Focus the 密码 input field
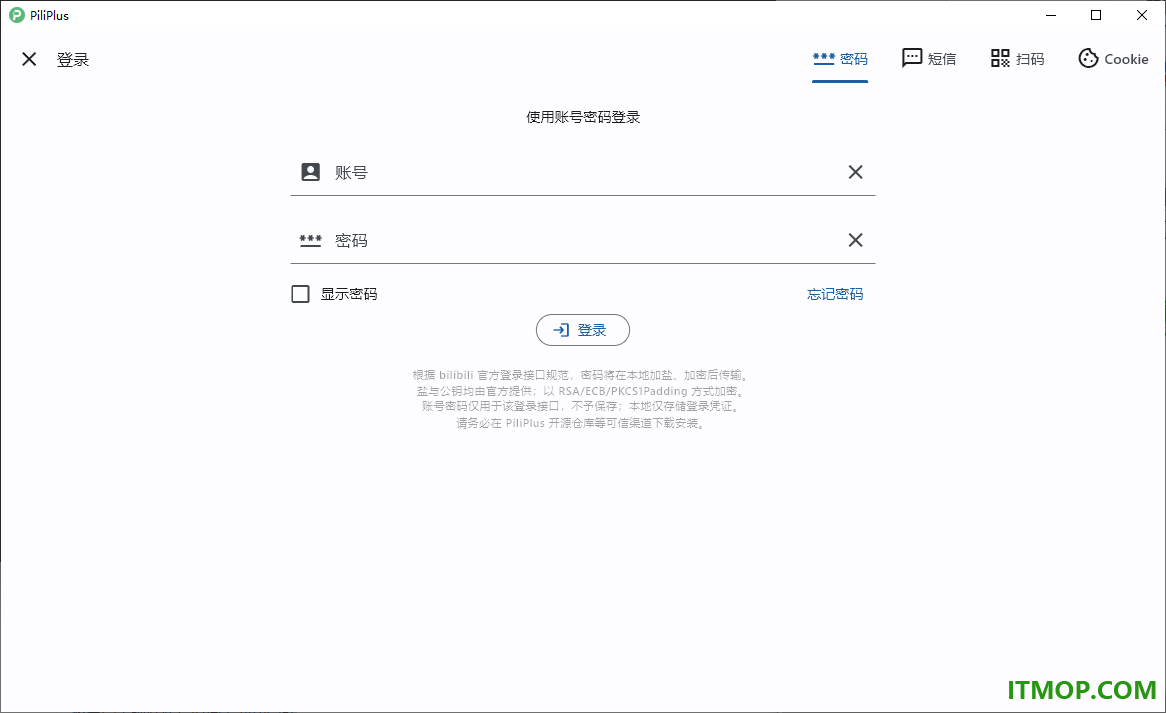 coord(582,240)
